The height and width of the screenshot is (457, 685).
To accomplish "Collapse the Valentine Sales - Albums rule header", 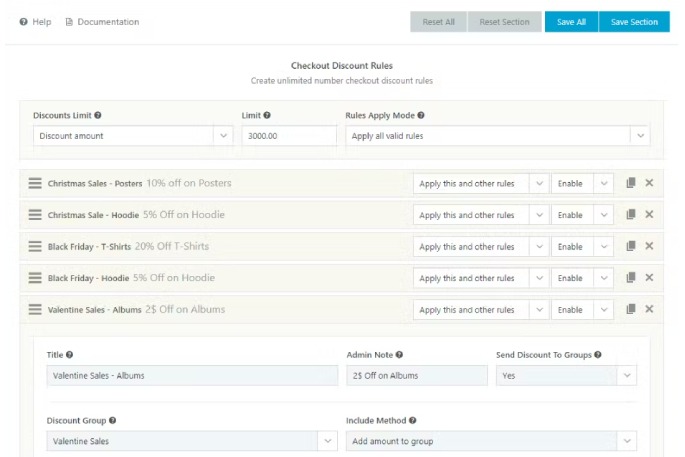I will coord(200,310).
